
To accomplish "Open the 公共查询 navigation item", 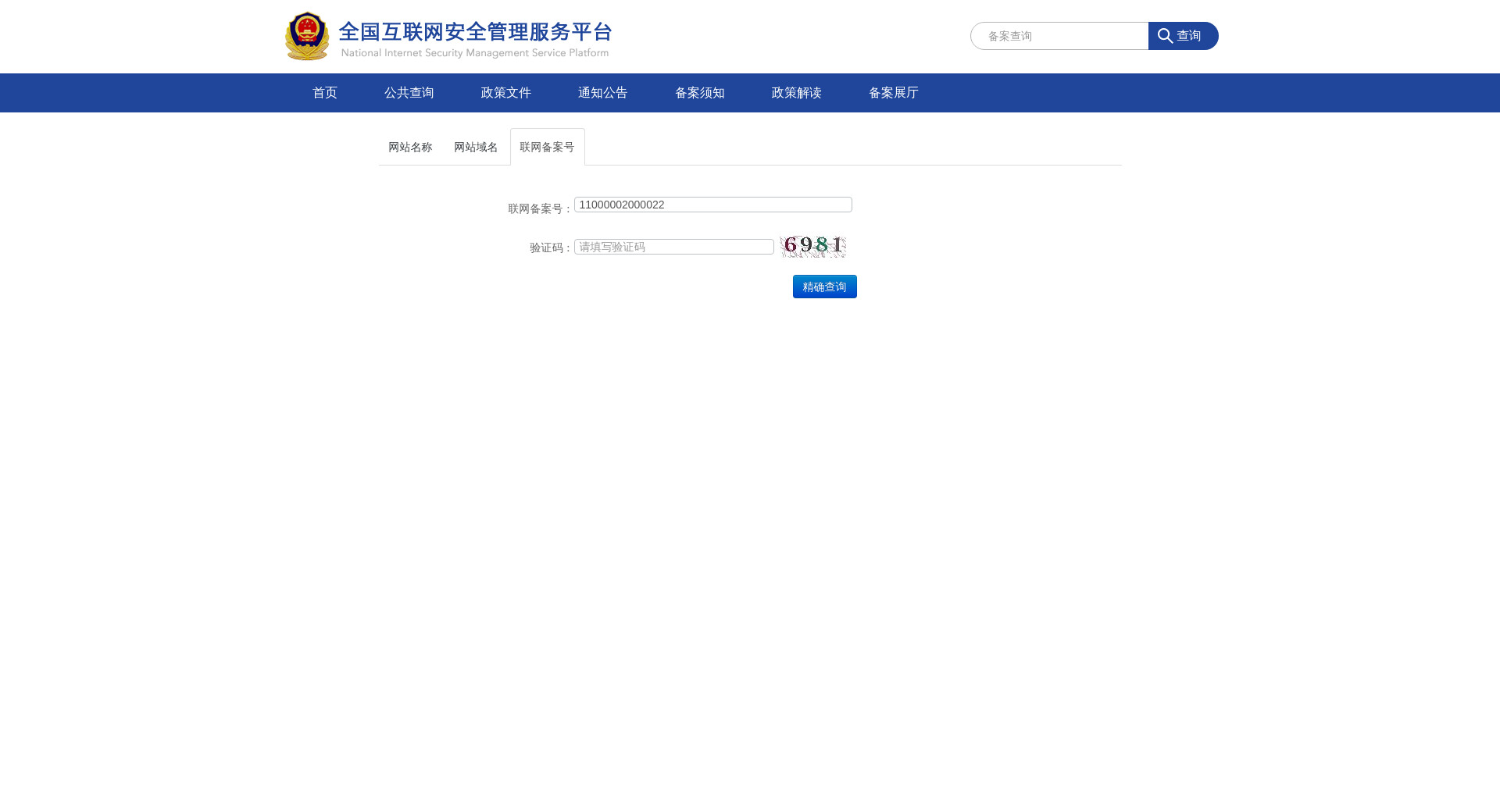I will tap(409, 93).
